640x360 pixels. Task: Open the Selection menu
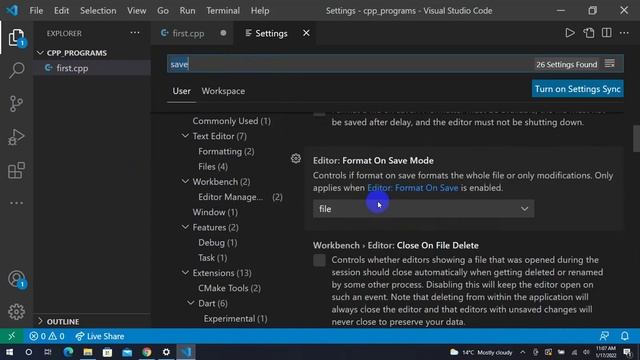(98, 11)
